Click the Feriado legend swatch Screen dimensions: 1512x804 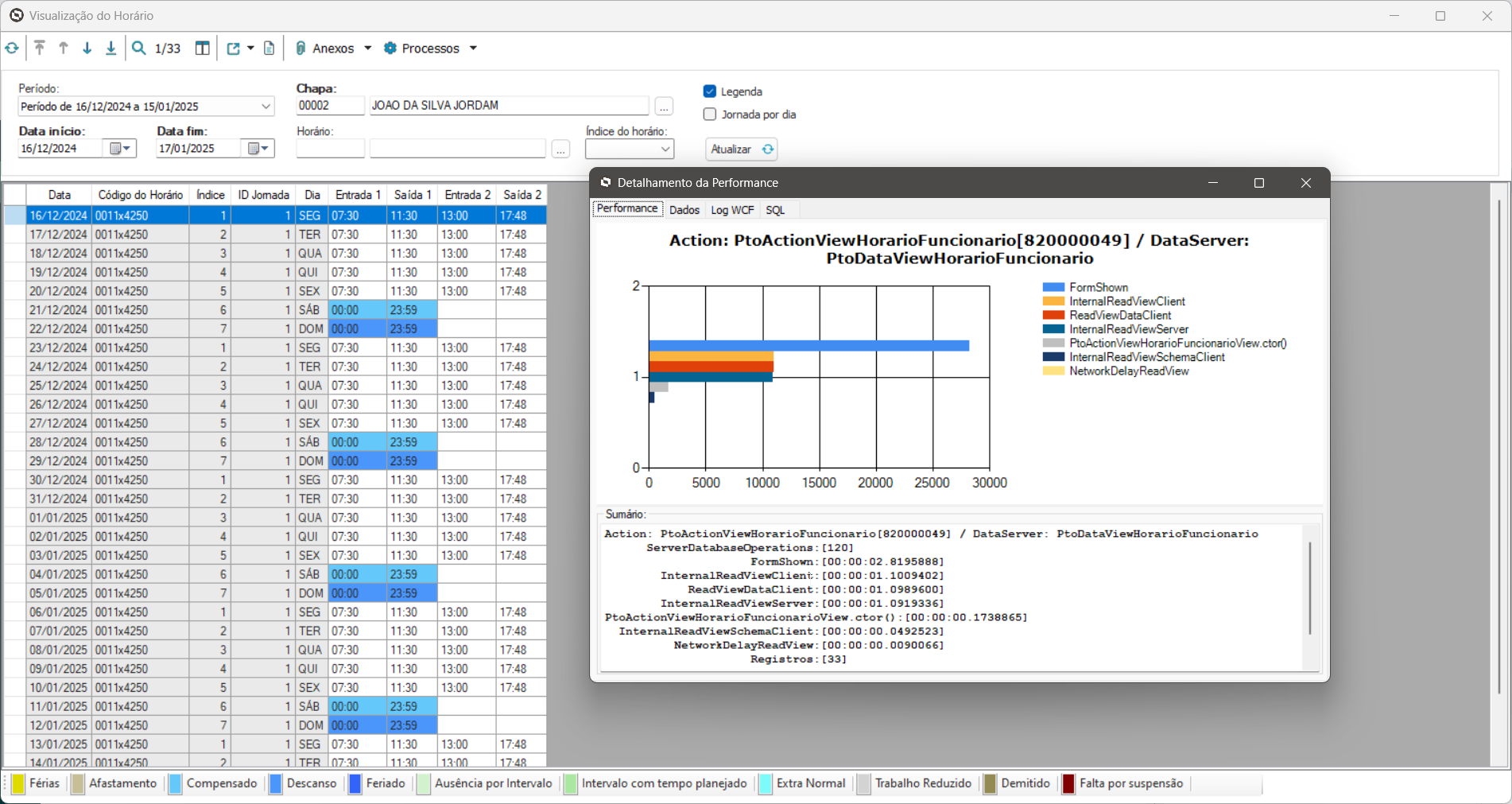tap(355, 784)
